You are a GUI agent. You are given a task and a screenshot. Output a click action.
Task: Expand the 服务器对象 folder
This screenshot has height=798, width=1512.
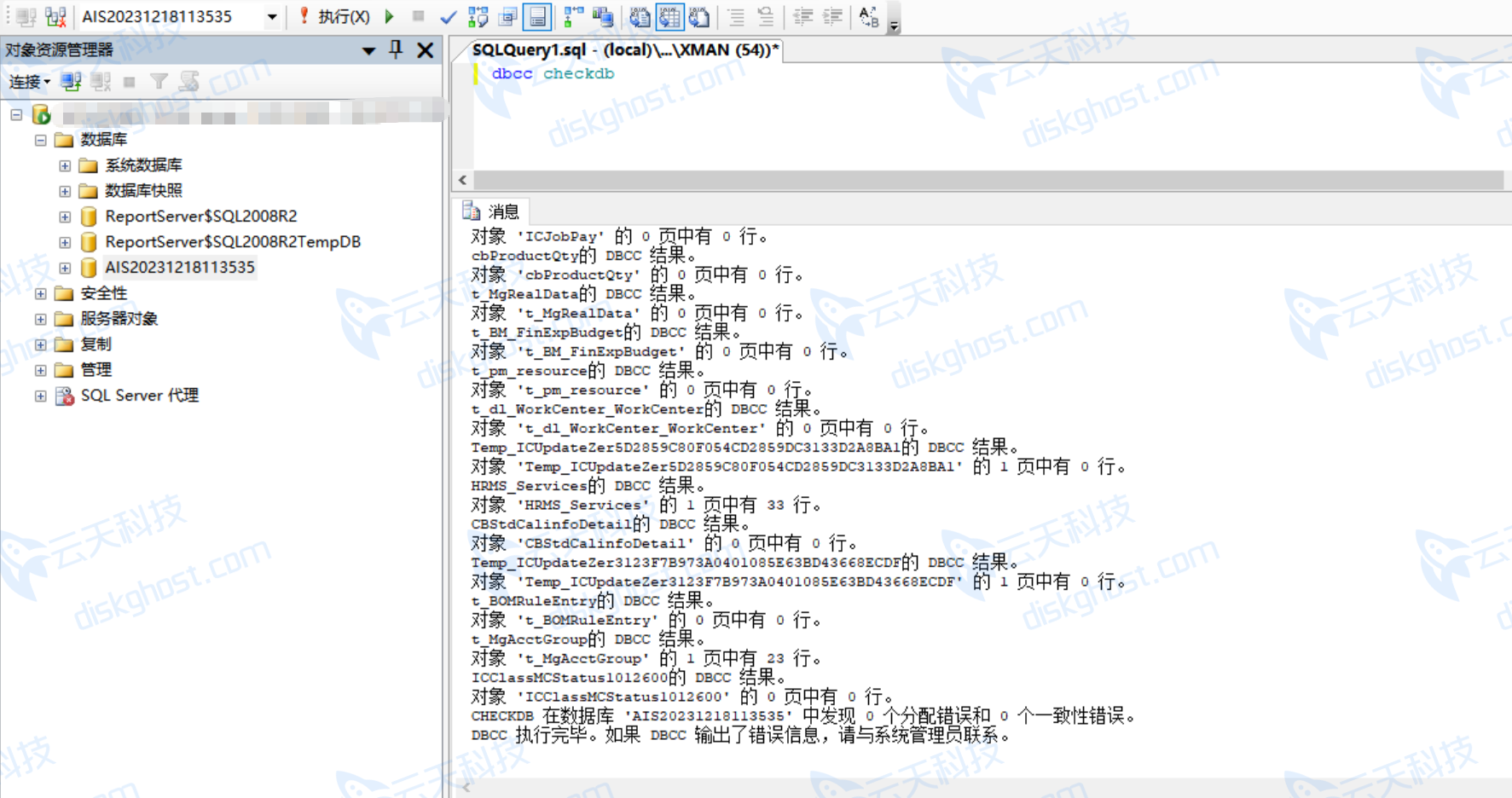[x=40, y=319]
